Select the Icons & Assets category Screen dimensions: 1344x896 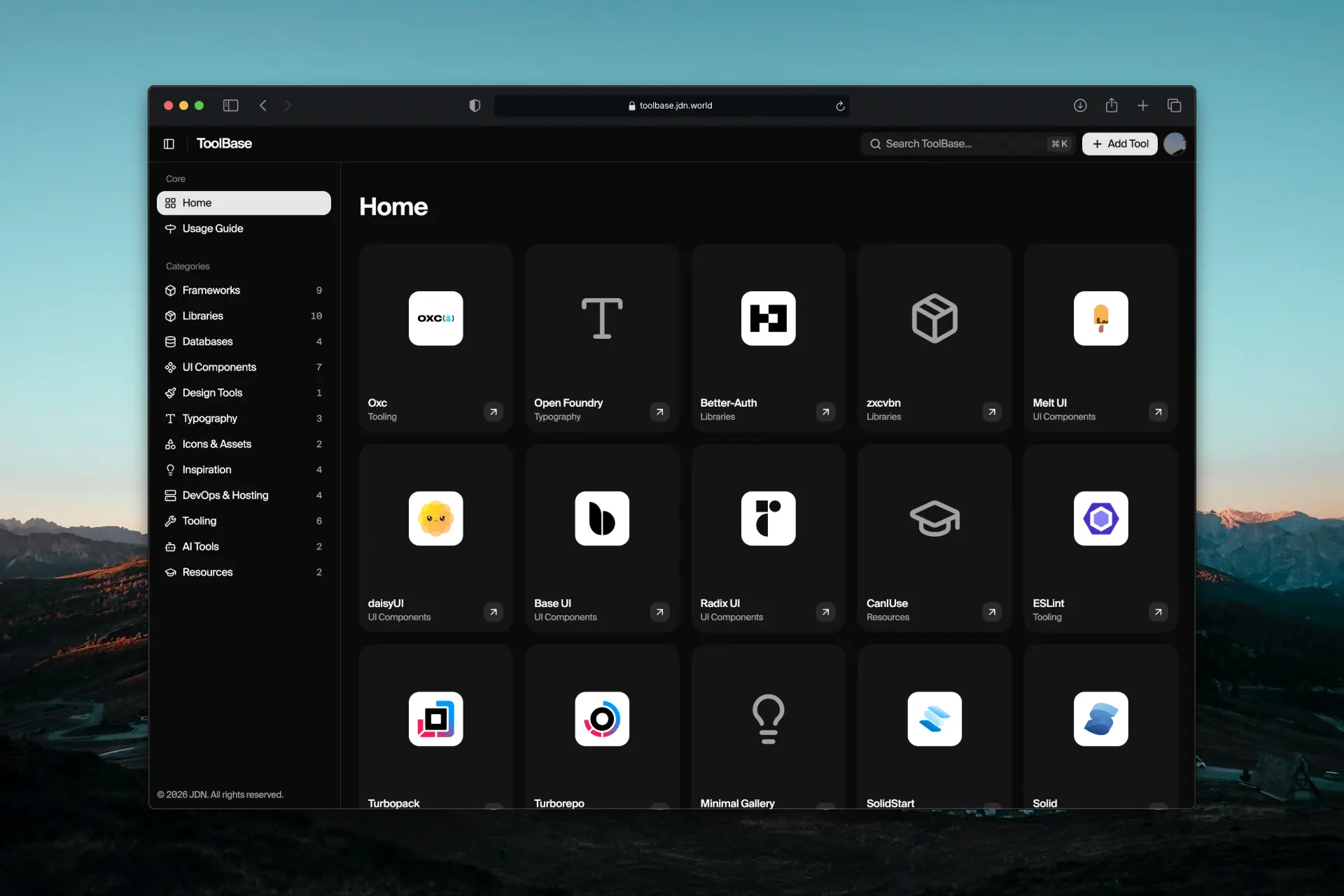point(244,444)
